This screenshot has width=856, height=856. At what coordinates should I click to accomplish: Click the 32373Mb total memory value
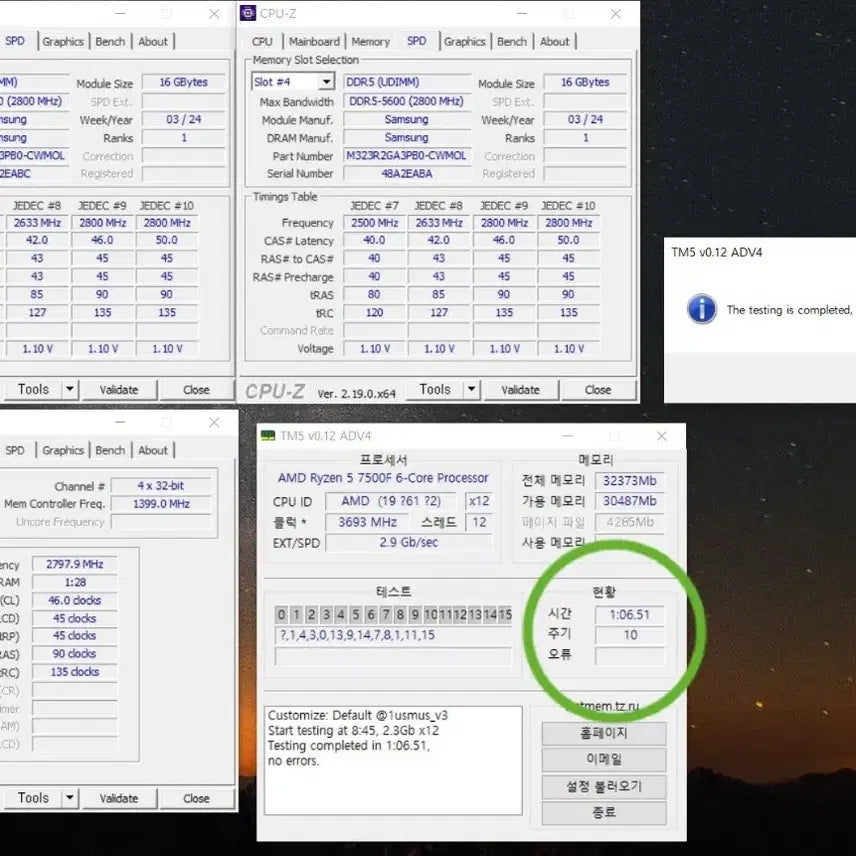pyautogui.click(x=629, y=481)
